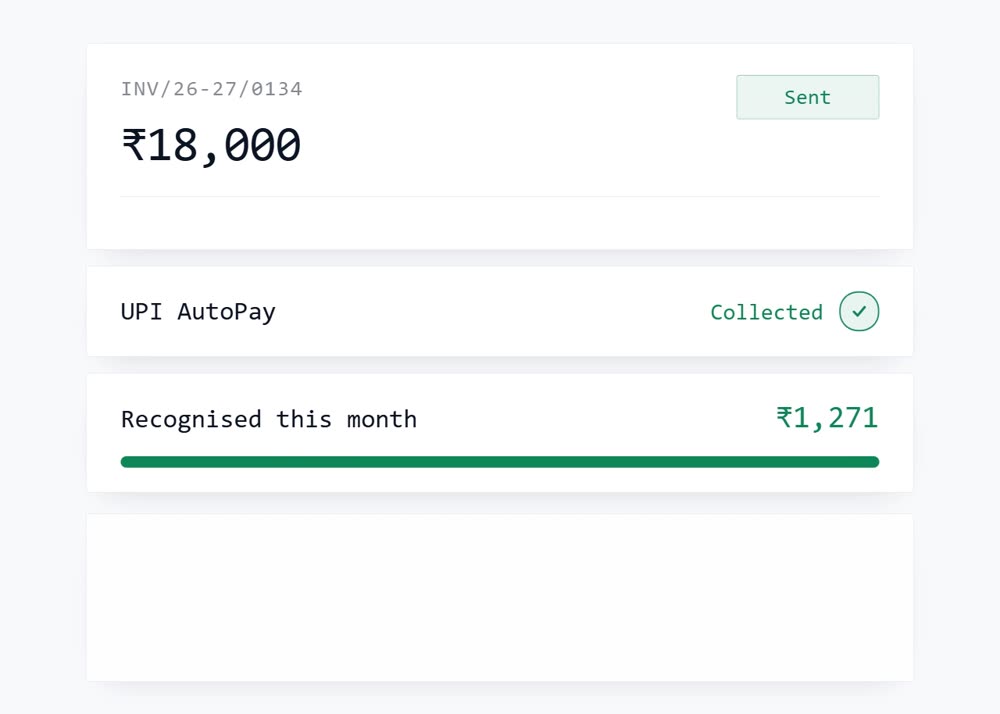
Task: Click the empty white card at bottom
Action: pos(500,598)
